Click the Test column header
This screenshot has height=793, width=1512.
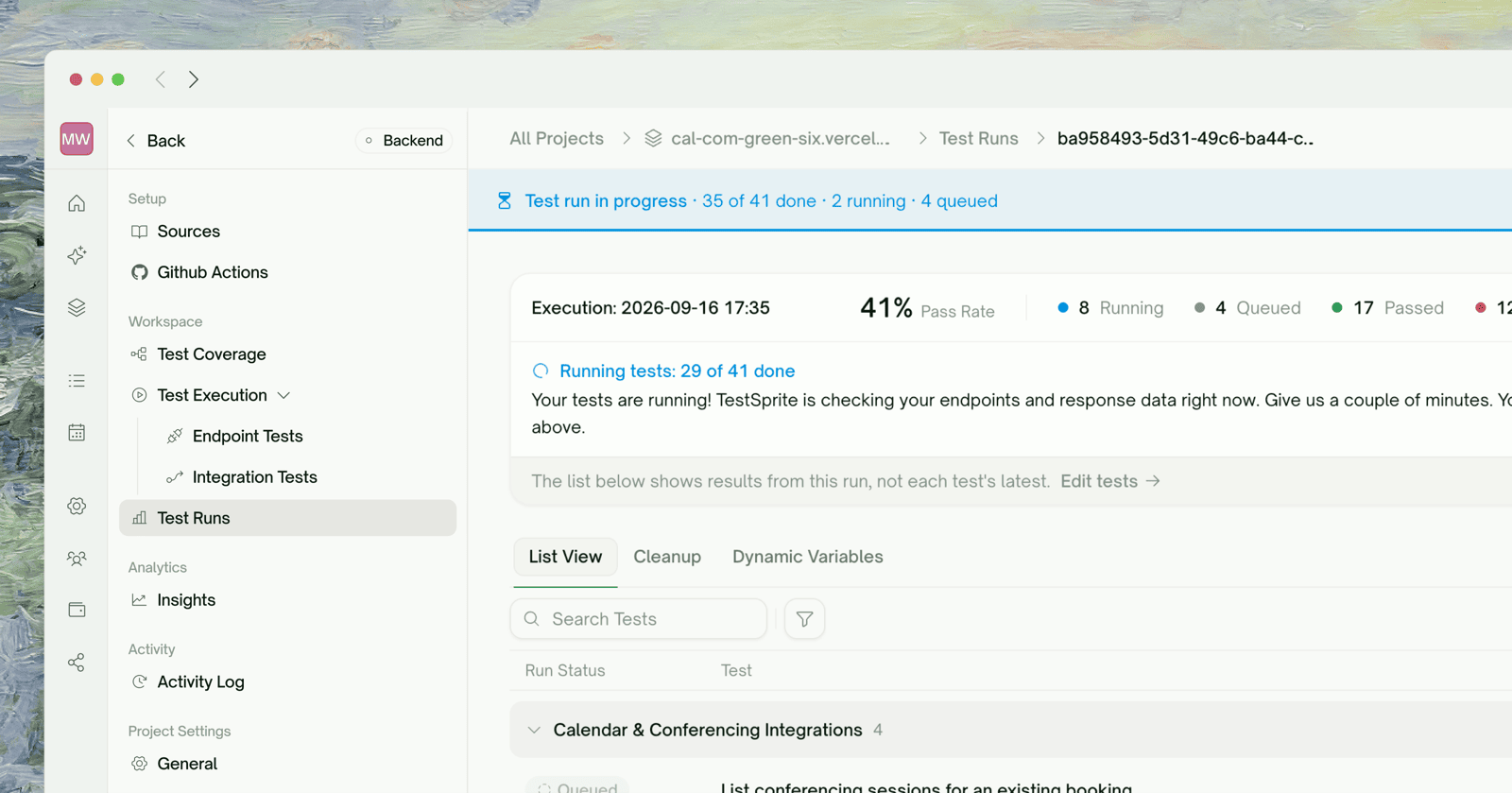coord(736,670)
